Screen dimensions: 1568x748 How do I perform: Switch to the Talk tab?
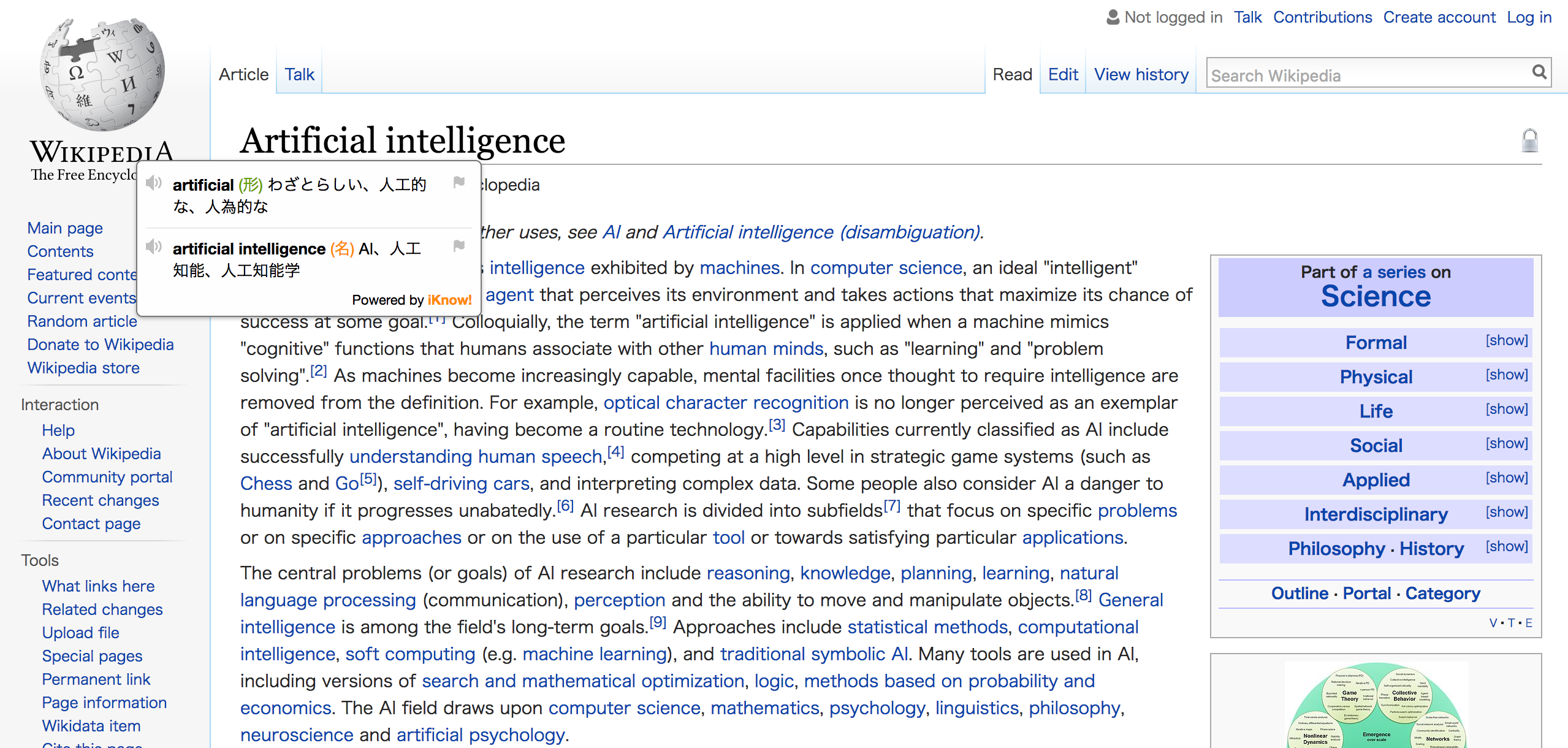point(299,74)
